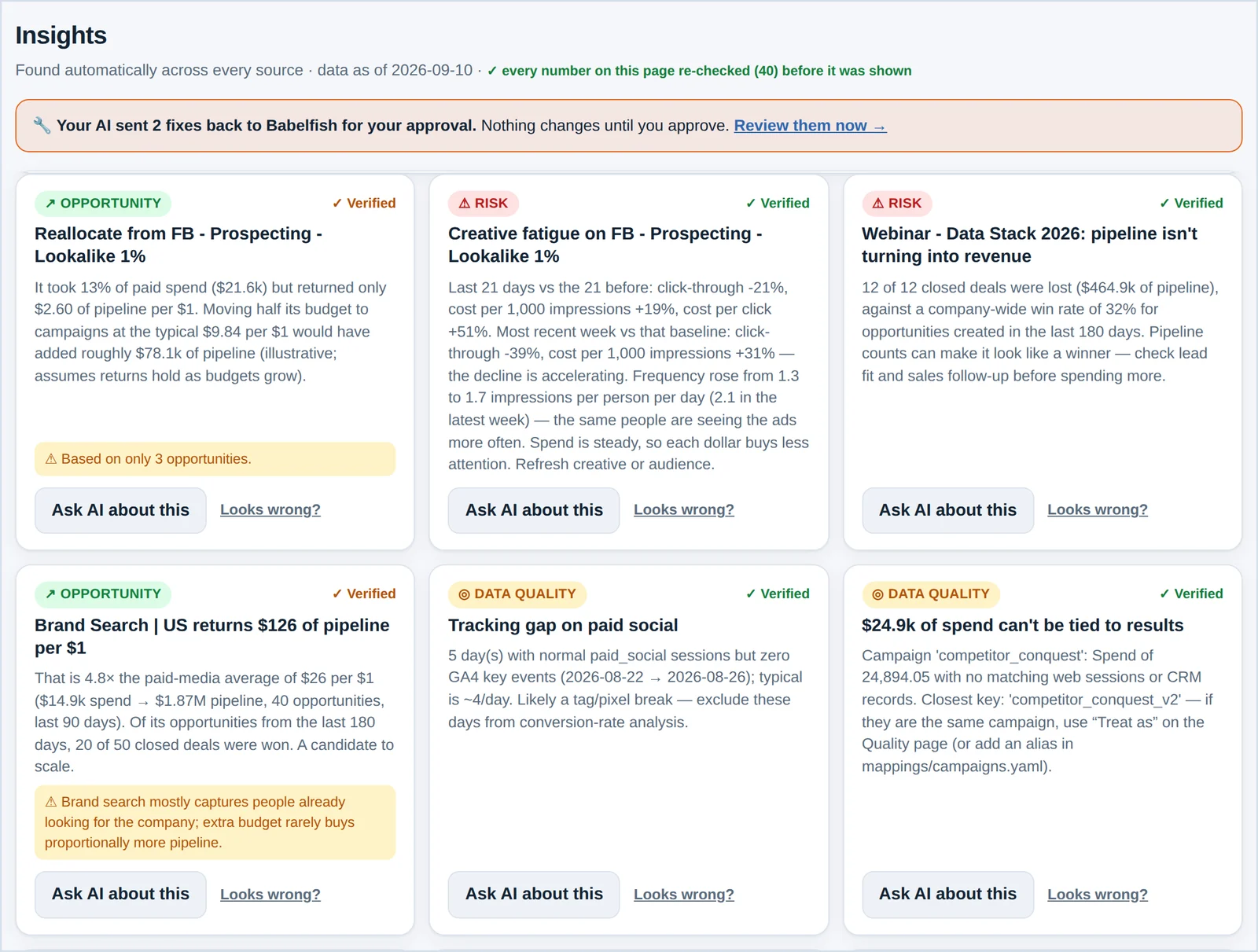Click the DATA QUALITY badge on $24.9k spend card

click(x=931, y=594)
